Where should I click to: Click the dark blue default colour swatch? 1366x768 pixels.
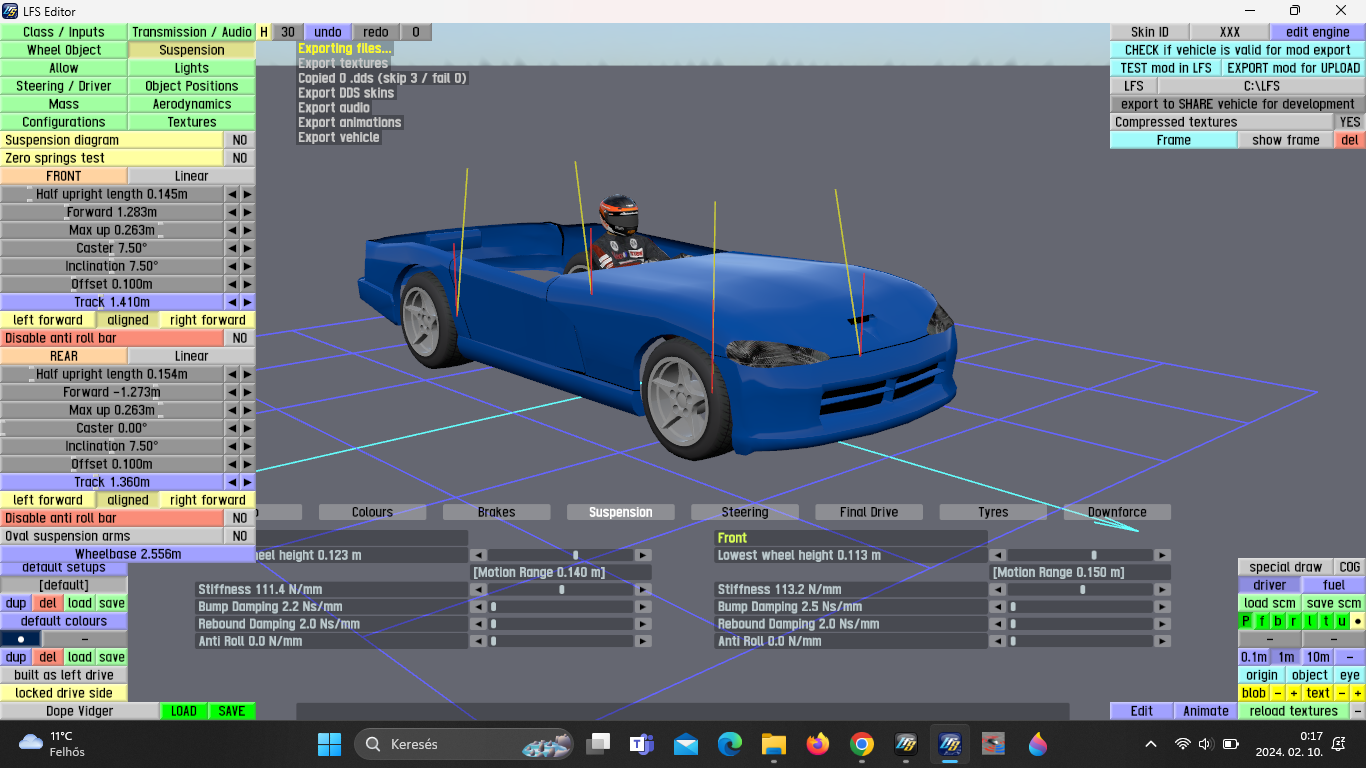pos(20,639)
